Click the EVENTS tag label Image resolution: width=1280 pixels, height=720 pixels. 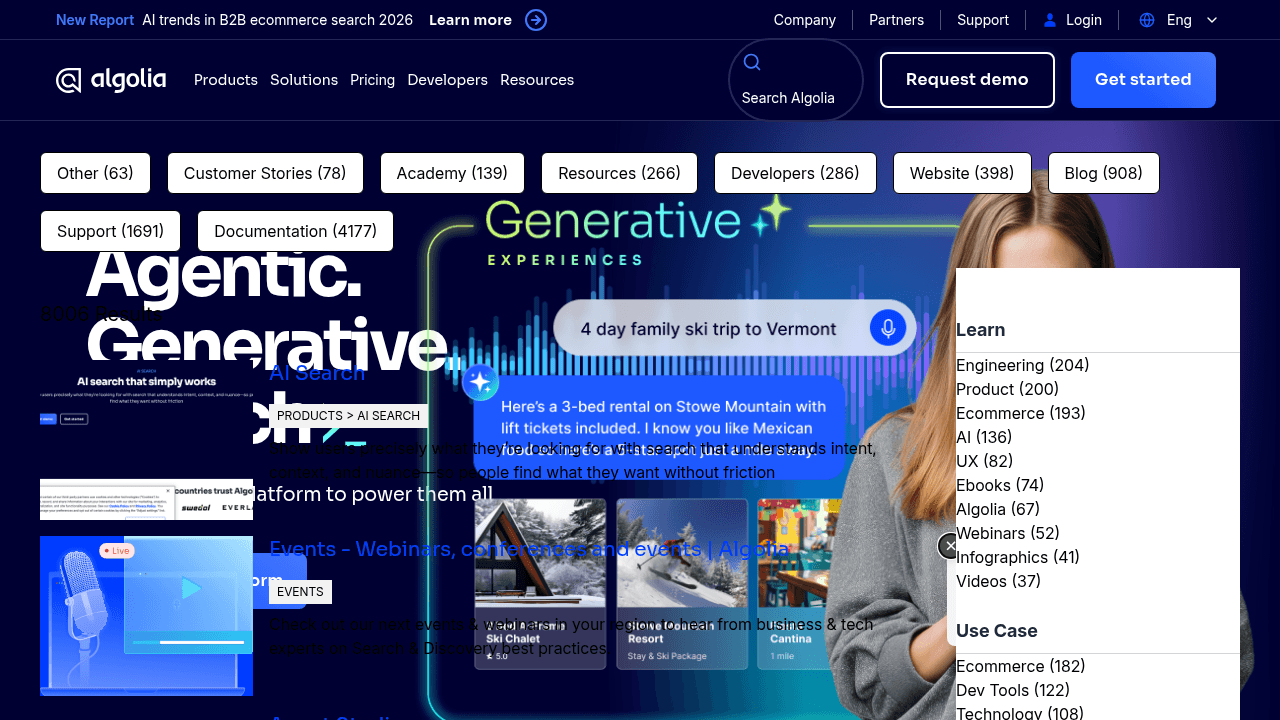[x=300, y=592]
